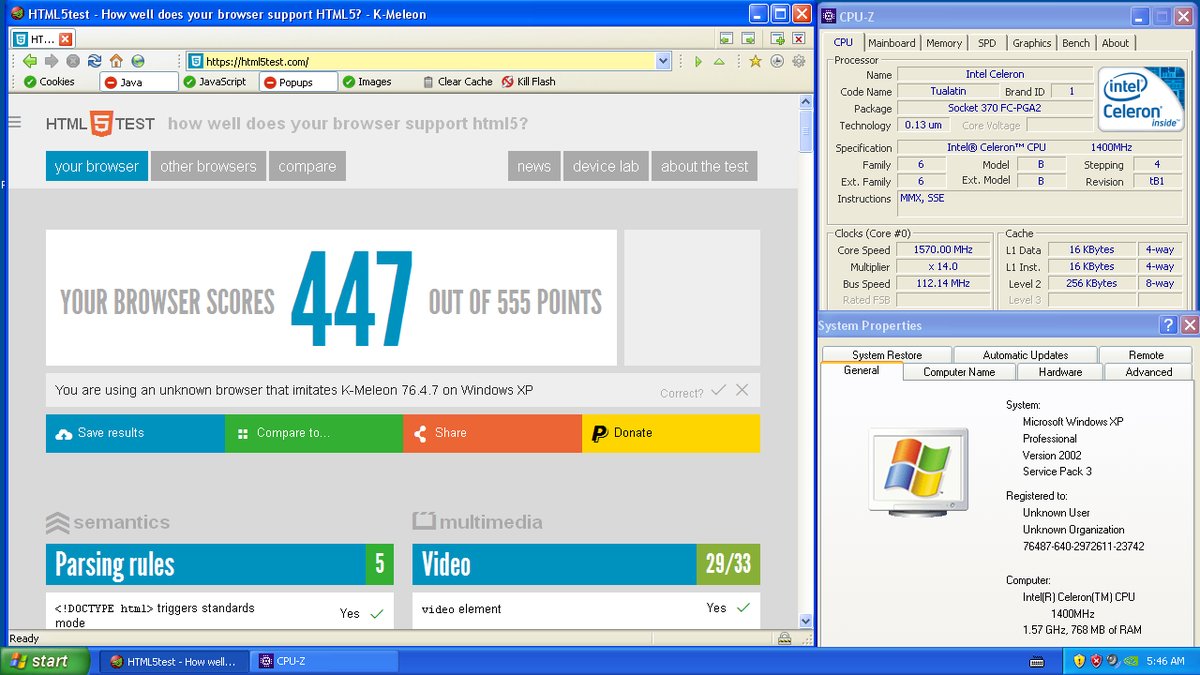Click the yellow Donate button

click(671, 433)
